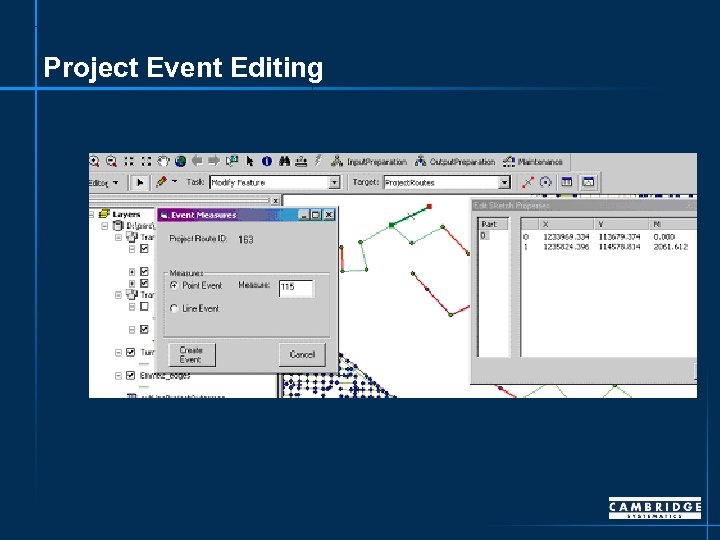Click the M value 2061.612
The height and width of the screenshot is (540, 720).
point(670,247)
